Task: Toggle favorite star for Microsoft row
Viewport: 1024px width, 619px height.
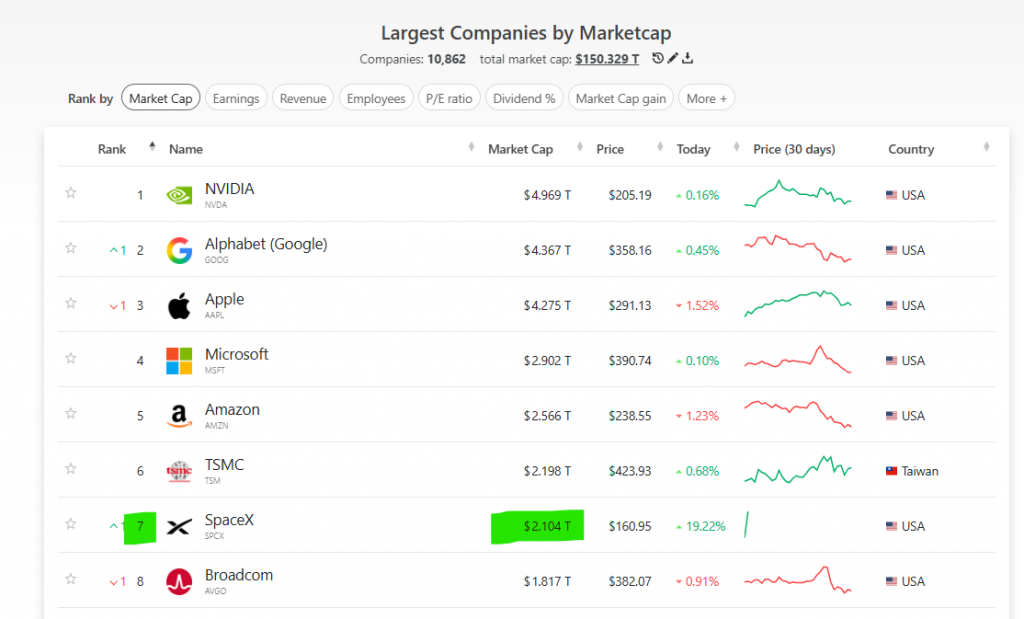Action: (71, 358)
